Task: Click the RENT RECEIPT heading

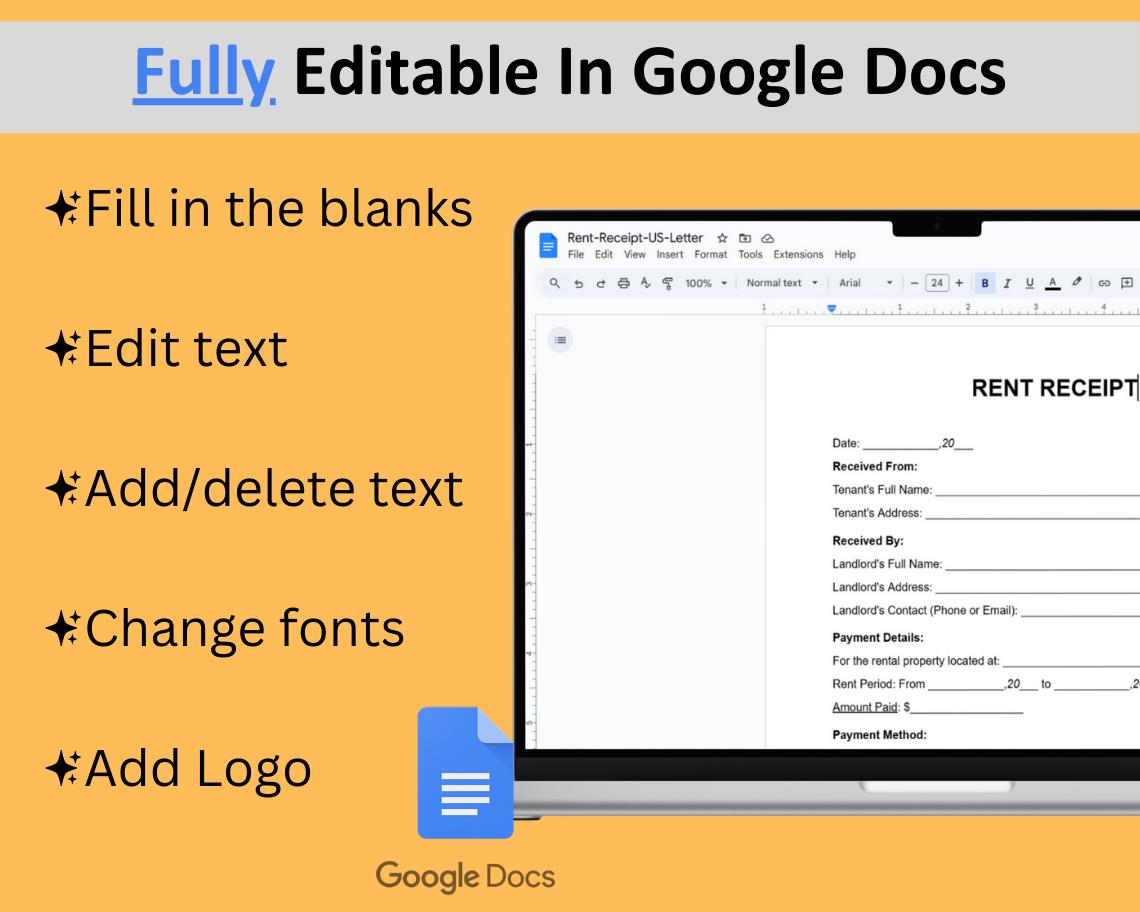Action: tap(1053, 388)
